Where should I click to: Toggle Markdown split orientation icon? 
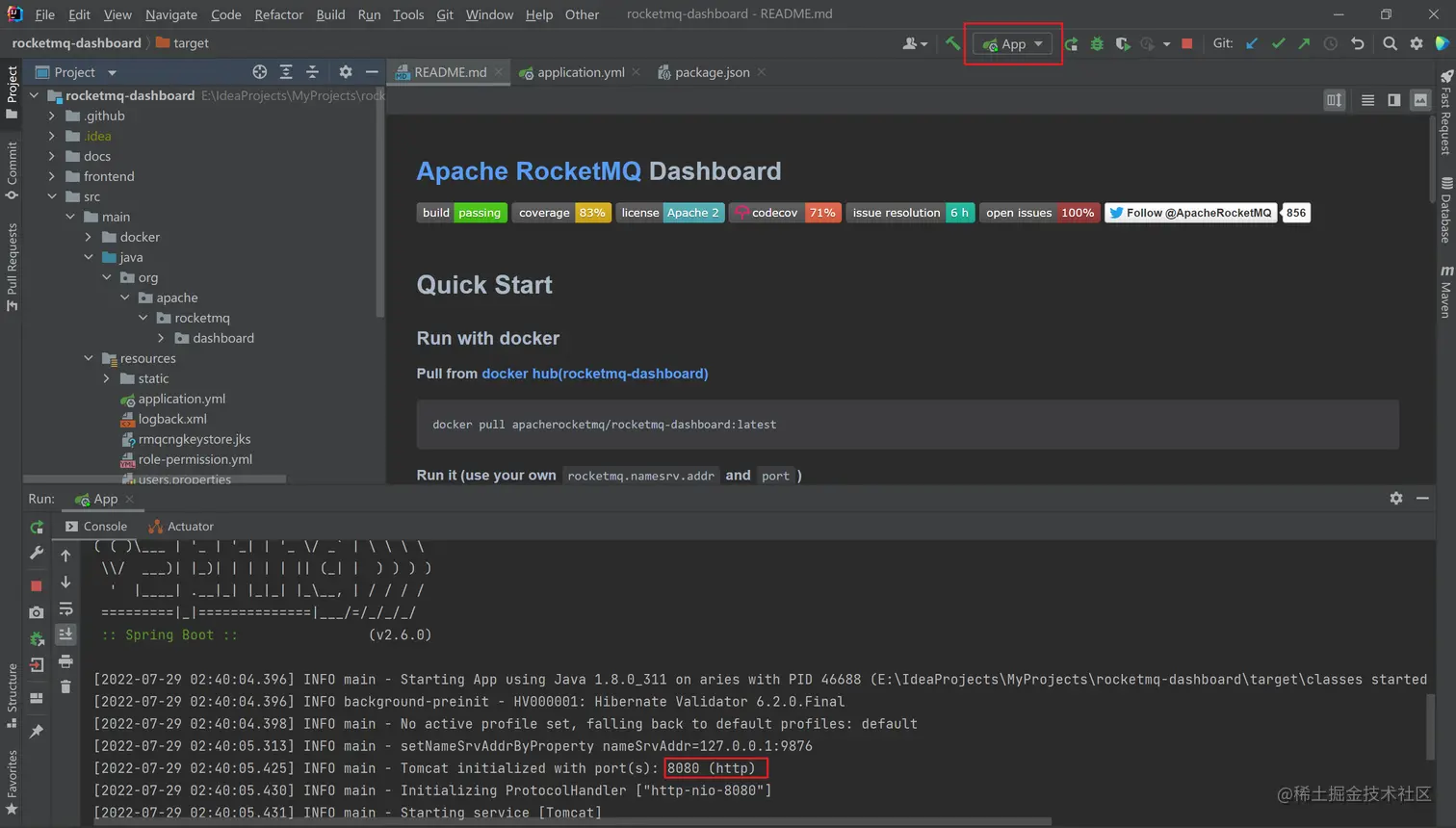pos(1334,100)
